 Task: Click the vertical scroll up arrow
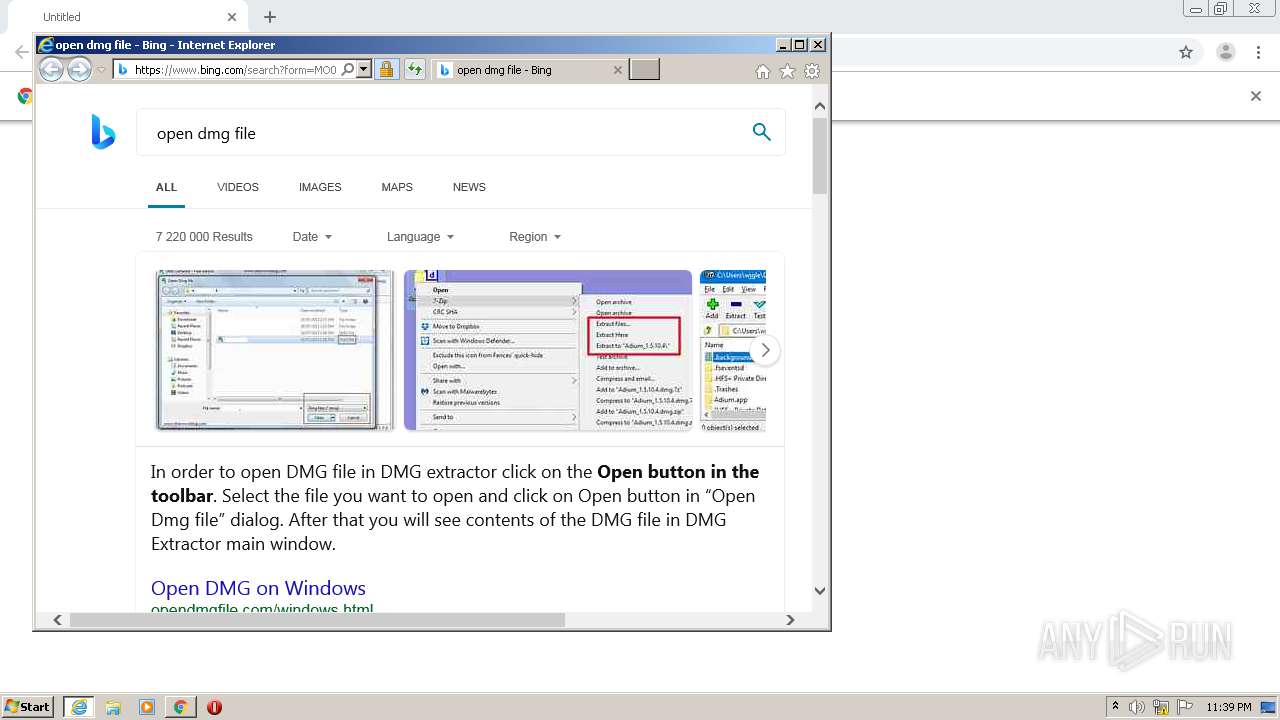pyautogui.click(x=820, y=105)
